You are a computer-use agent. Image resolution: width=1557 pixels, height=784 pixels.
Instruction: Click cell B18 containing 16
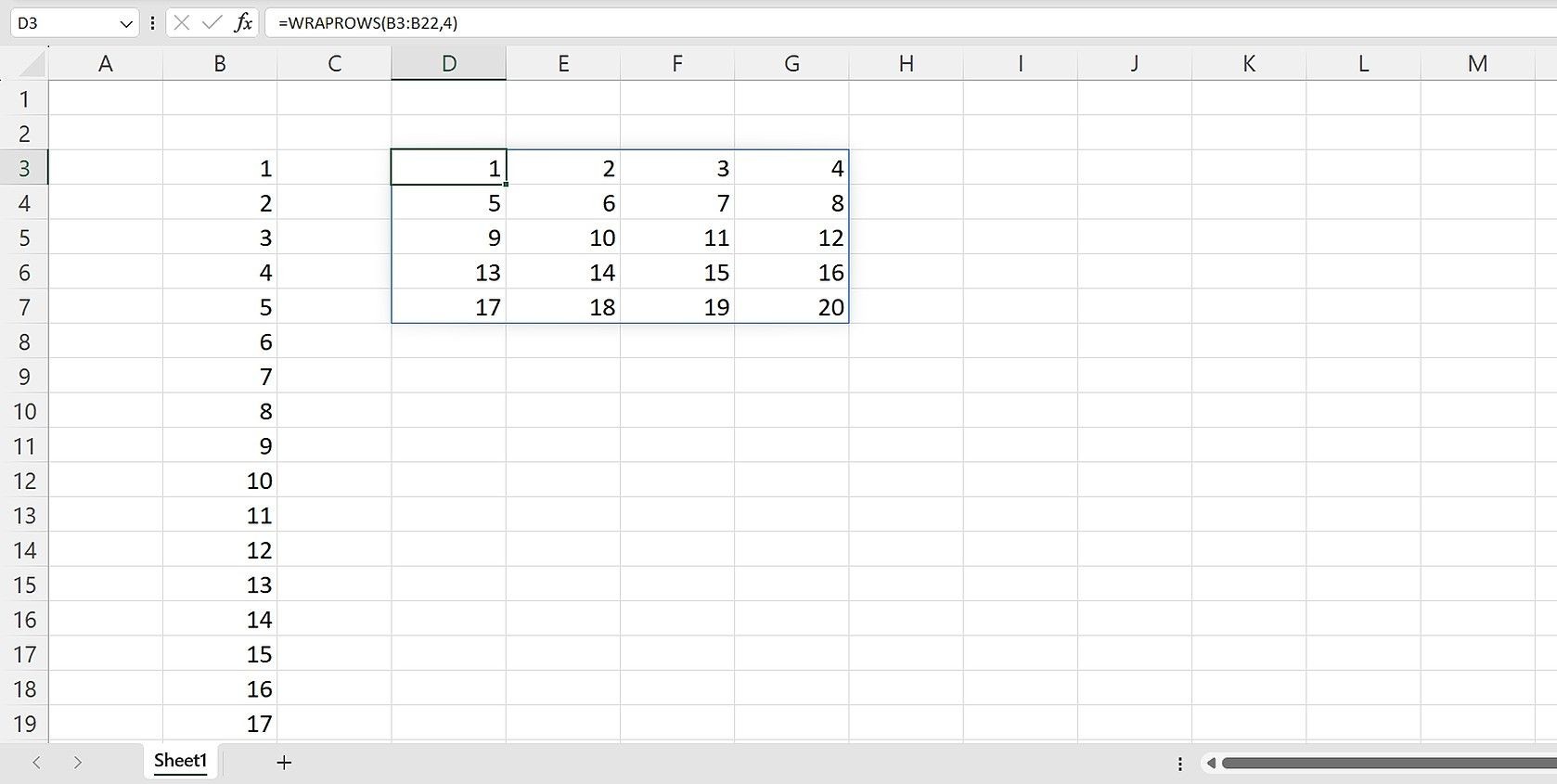(x=220, y=689)
